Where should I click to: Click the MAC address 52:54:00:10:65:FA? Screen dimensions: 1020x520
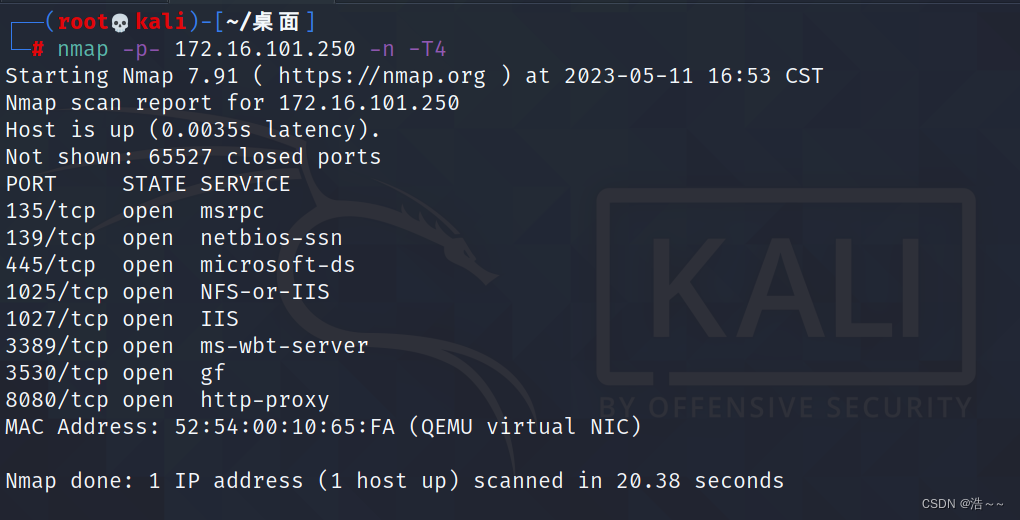[284, 427]
